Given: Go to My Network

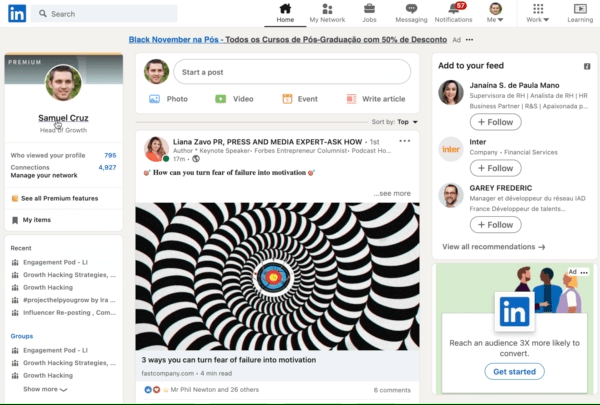Looking at the screenshot, I should (327, 13).
